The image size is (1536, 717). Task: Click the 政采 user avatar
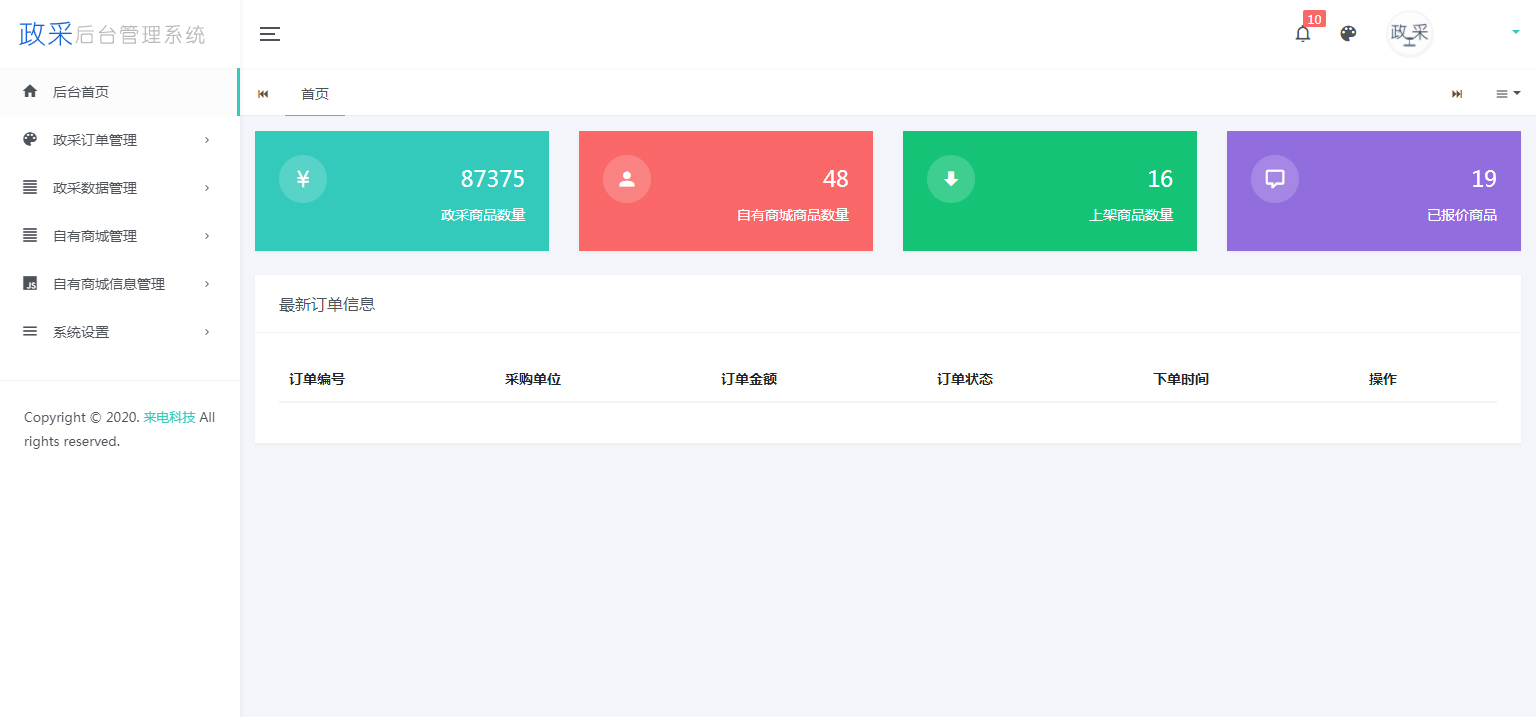point(1410,34)
